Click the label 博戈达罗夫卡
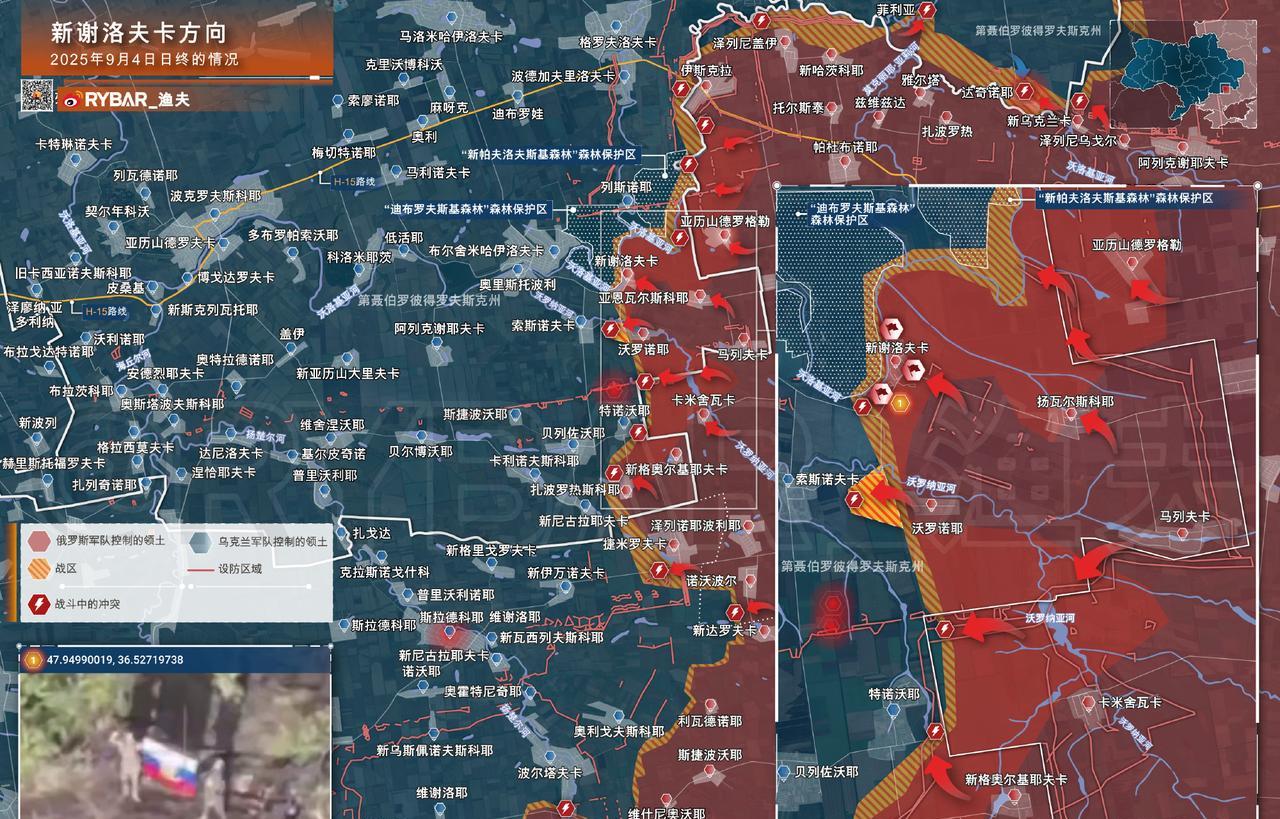 [x=236, y=277]
